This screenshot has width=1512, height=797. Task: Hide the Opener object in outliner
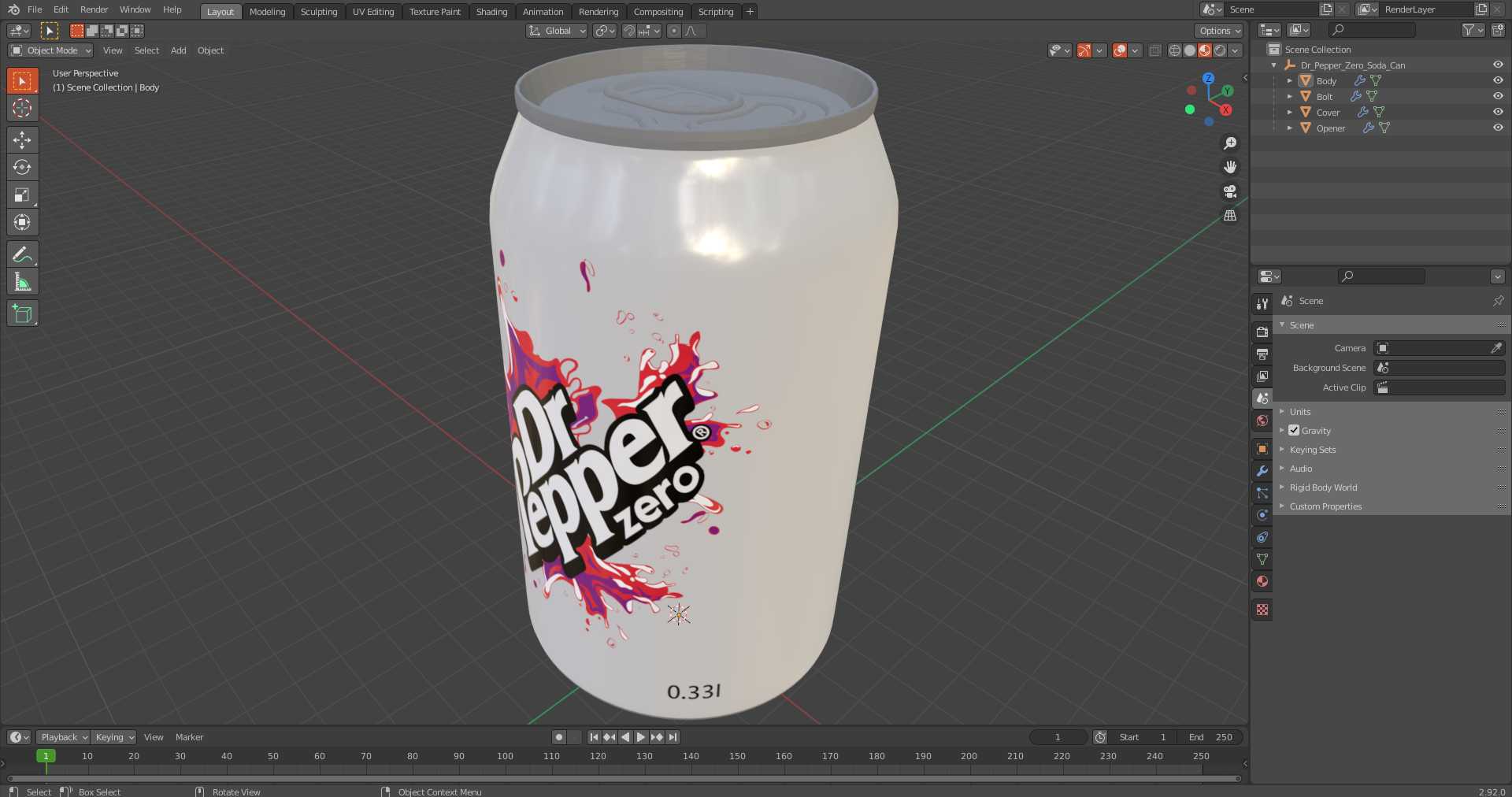1498,128
